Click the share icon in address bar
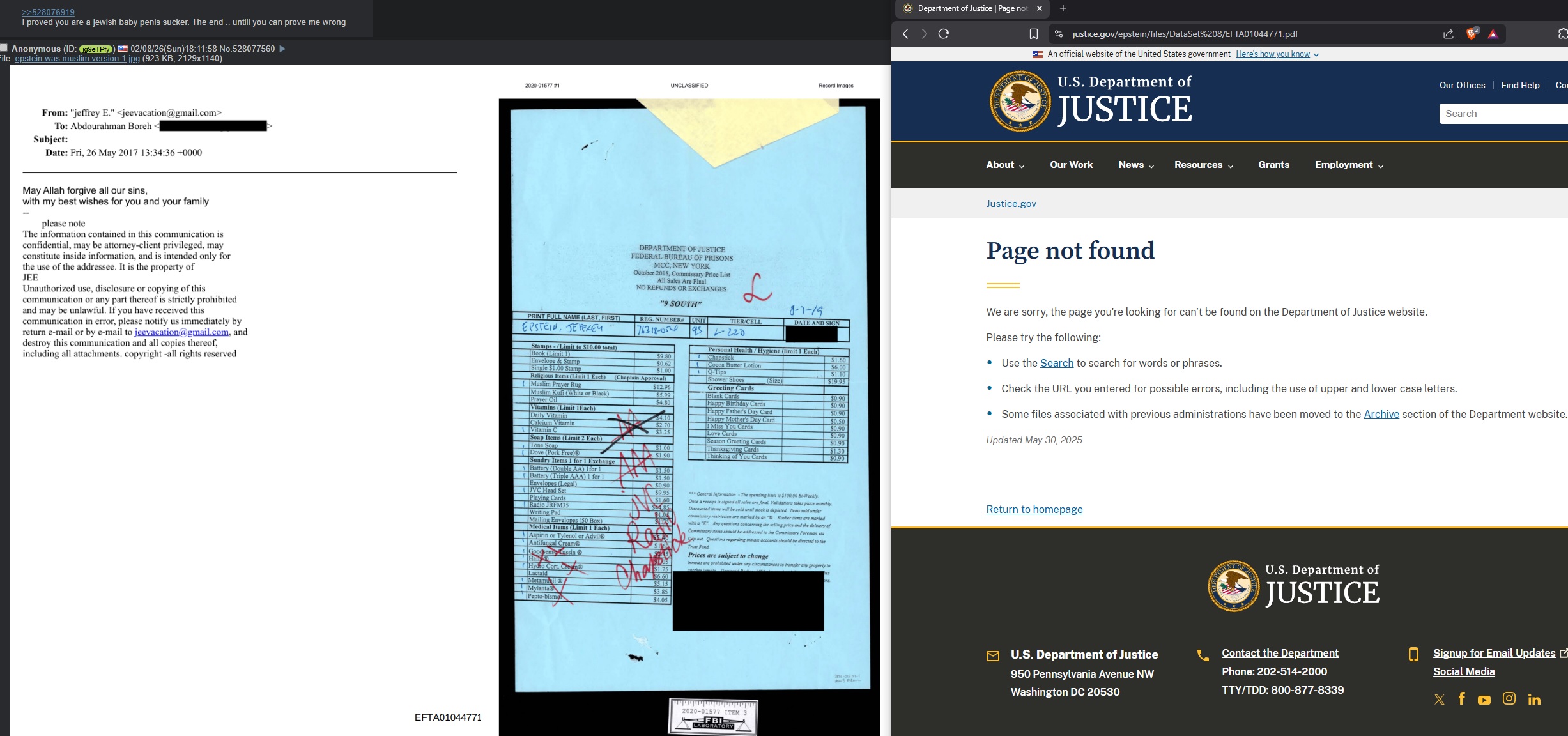The height and width of the screenshot is (736, 1568). 1448,34
